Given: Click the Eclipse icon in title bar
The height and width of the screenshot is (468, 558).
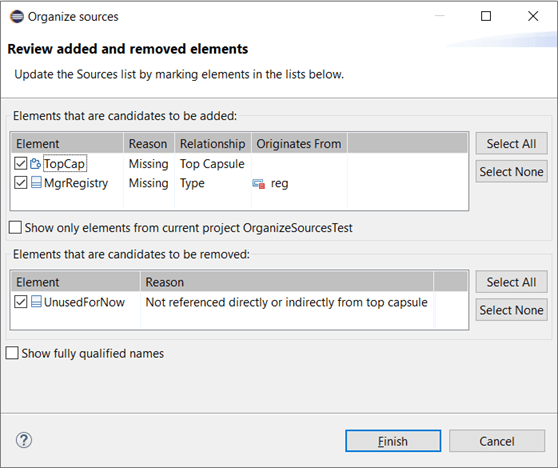Looking at the screenshot, I should pos(17,16).
